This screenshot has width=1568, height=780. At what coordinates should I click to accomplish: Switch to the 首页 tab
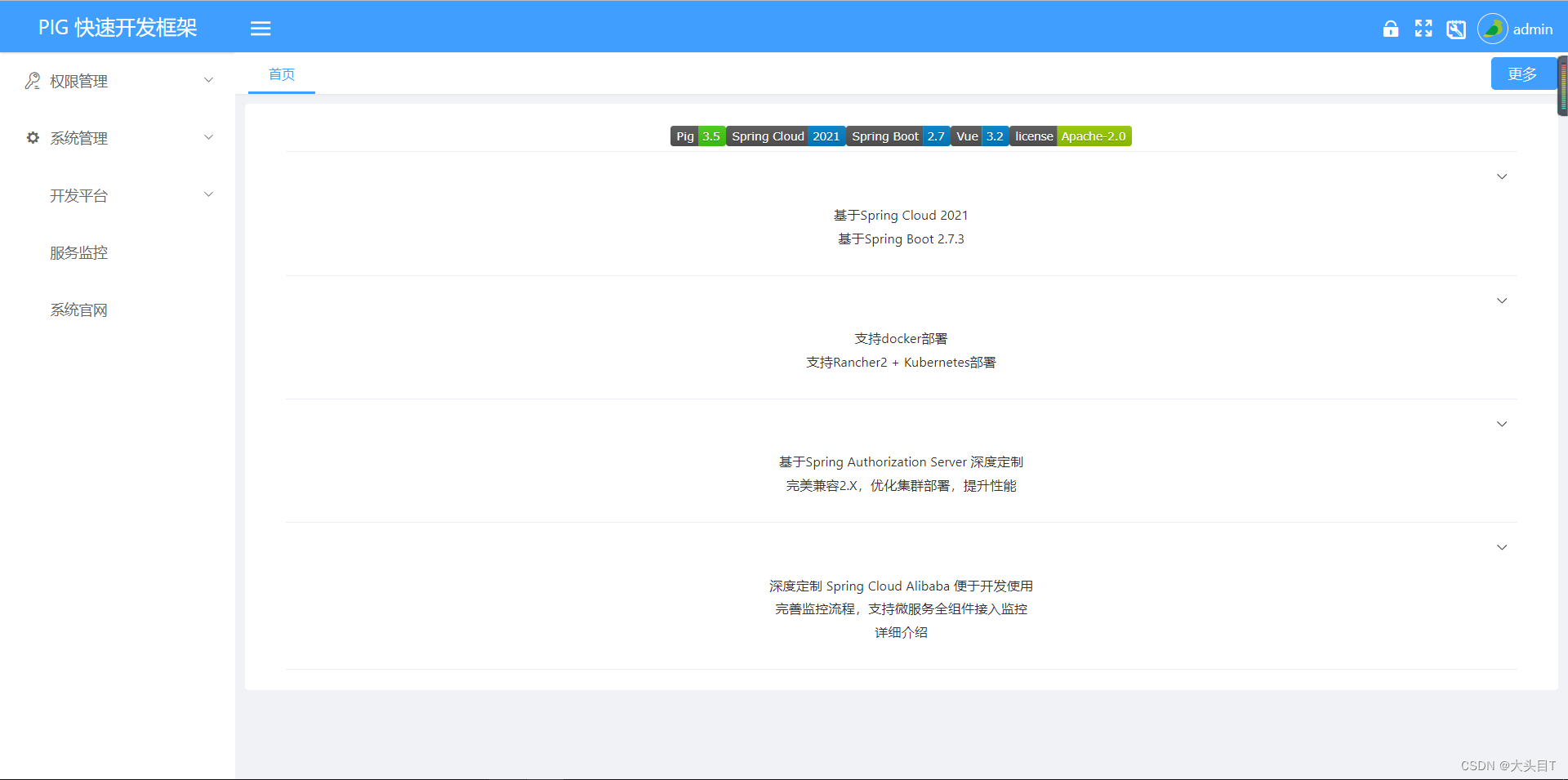point(281,74)
